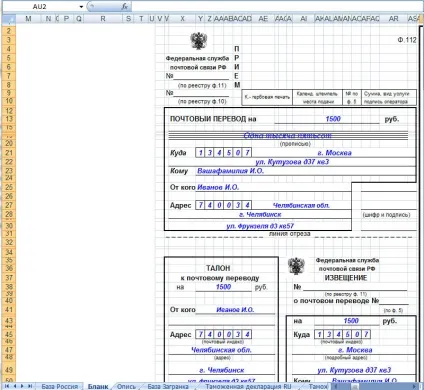Viewport: 424px width, 390px height.
Task: Click 'г. Челябинск' in main form
Action: [x=260, y=214]
